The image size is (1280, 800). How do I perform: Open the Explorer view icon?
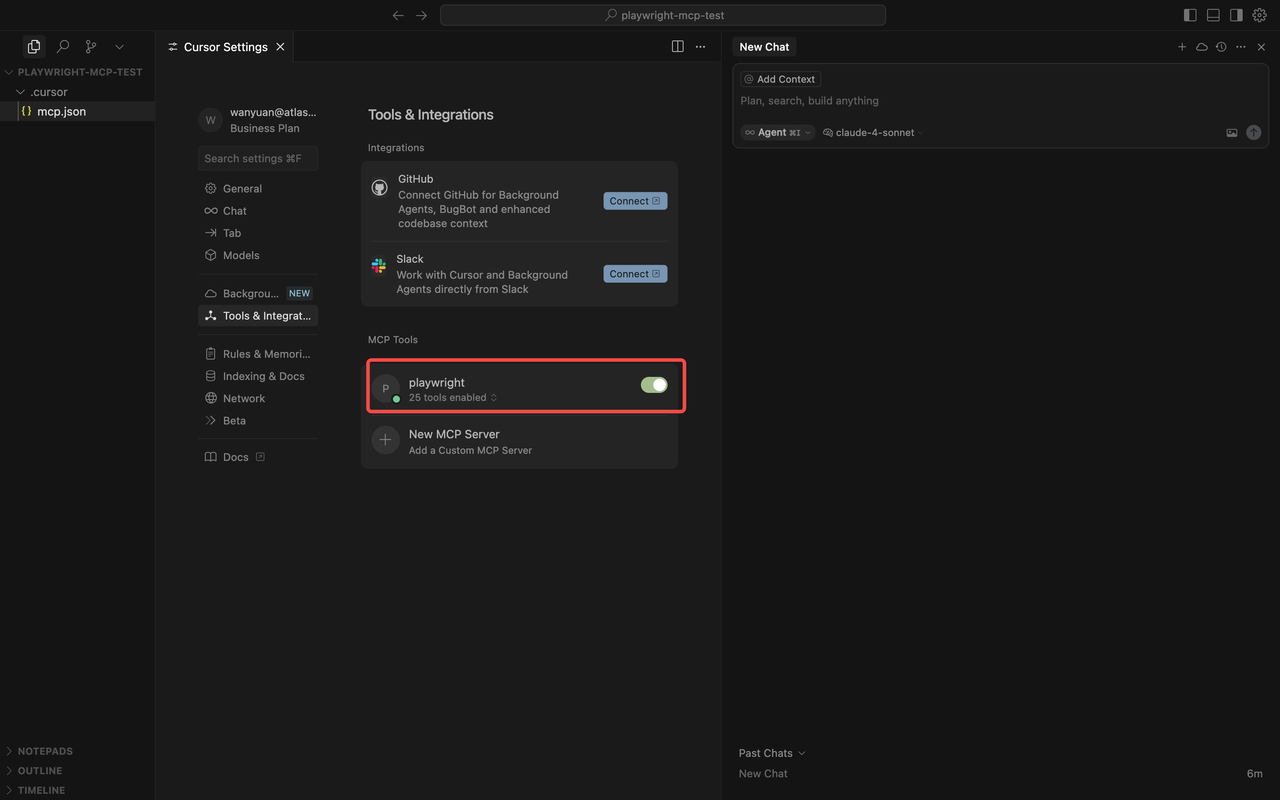[x=34, y=46]
